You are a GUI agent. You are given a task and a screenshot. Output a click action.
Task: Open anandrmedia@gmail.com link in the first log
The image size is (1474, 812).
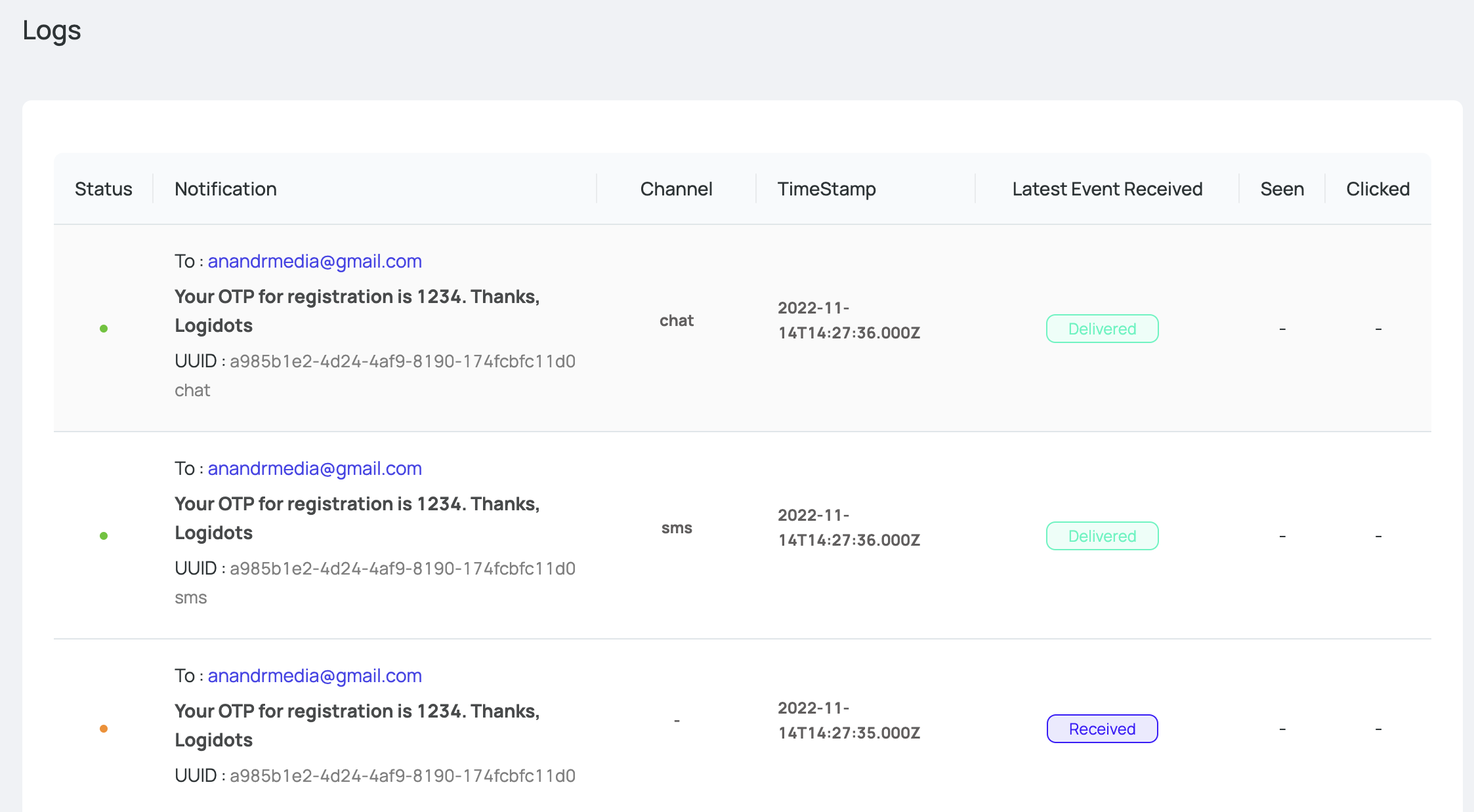315,261
